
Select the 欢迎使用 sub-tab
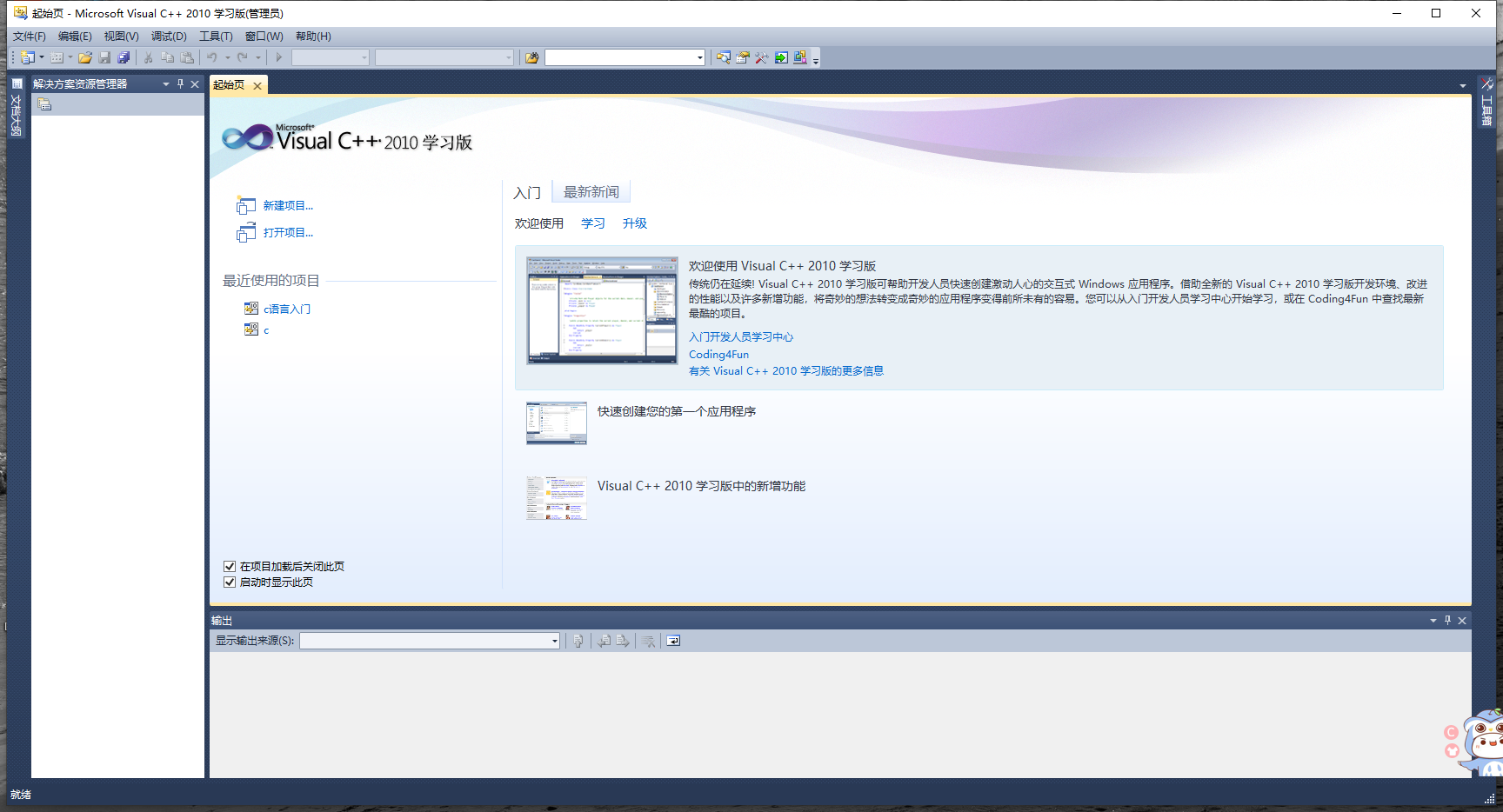coord(539,223)
